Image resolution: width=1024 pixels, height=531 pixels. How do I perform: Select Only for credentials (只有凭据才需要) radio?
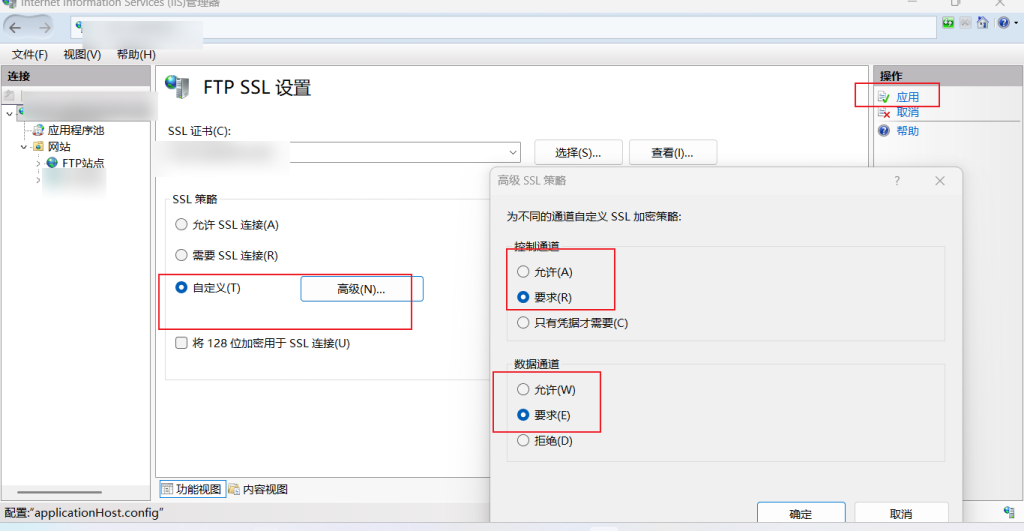[x=523, y=323]
